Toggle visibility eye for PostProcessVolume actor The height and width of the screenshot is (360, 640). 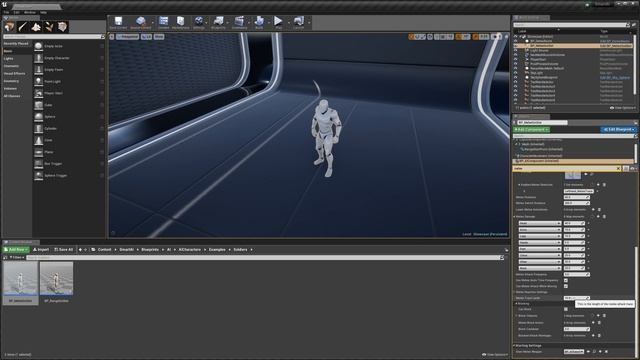pos(516,64)
